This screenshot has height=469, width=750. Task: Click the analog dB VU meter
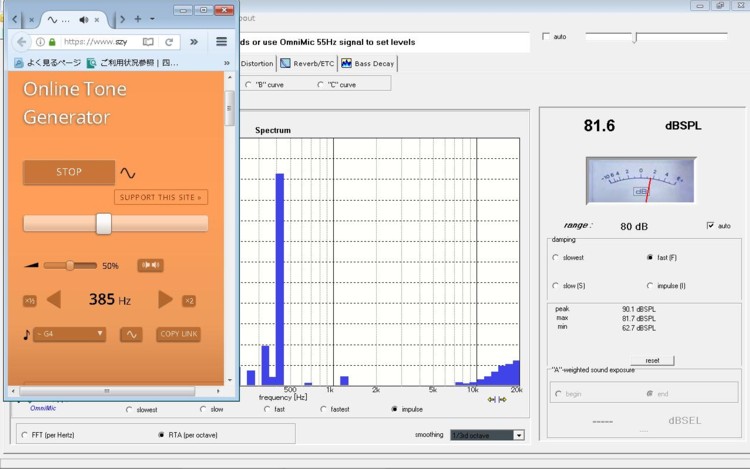[x=640, y=181]
